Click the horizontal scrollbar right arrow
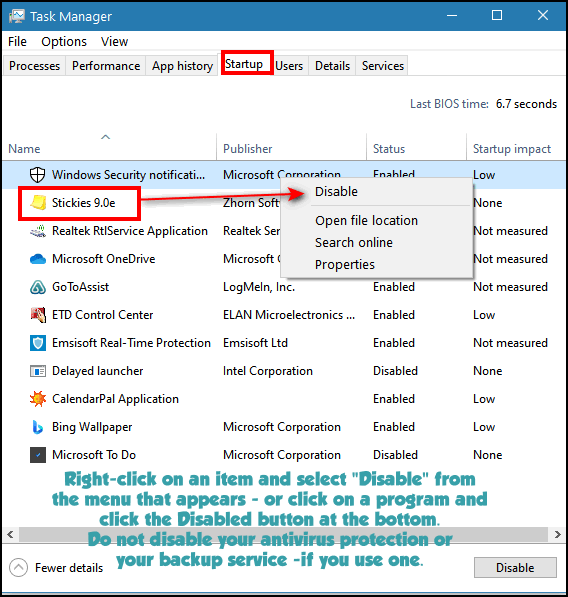This screenshot has width=568, height=597. click(x=557, y=535)
